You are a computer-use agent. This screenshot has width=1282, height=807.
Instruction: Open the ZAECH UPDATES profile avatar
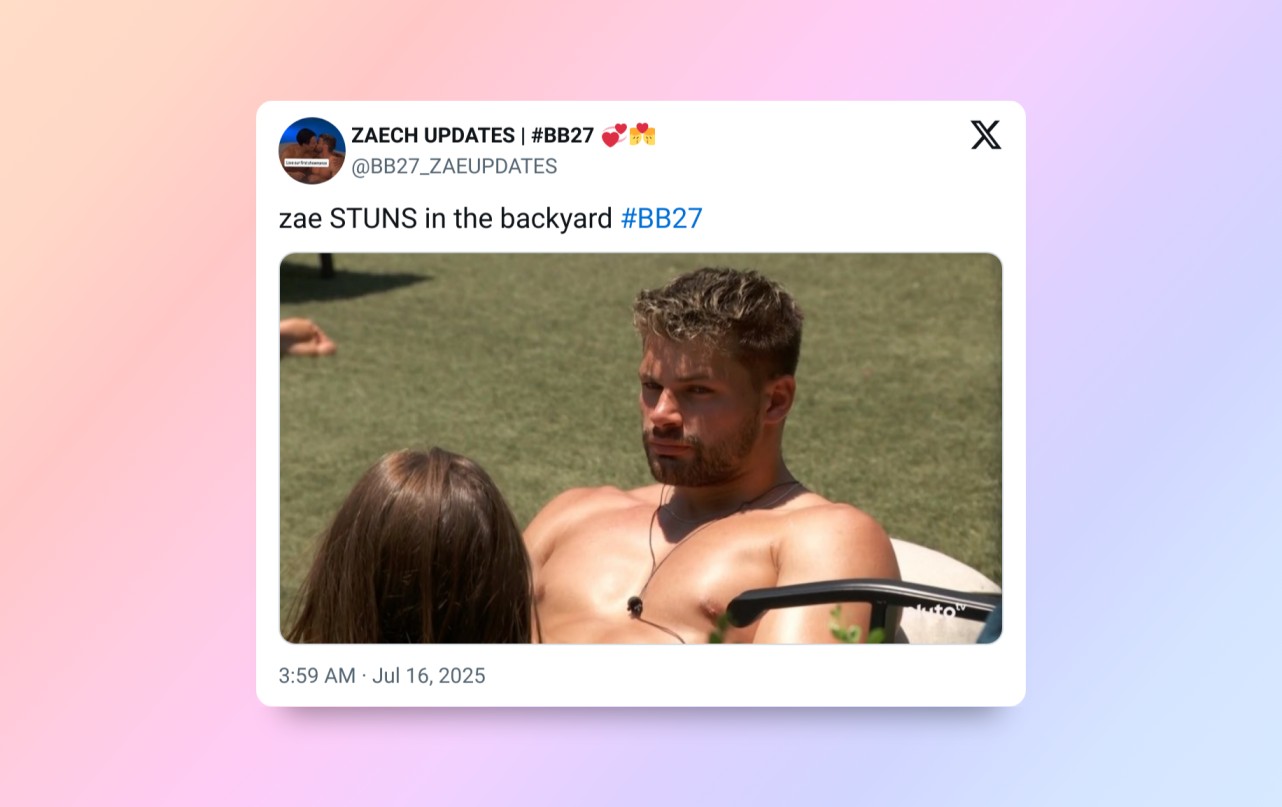[312, 150]
